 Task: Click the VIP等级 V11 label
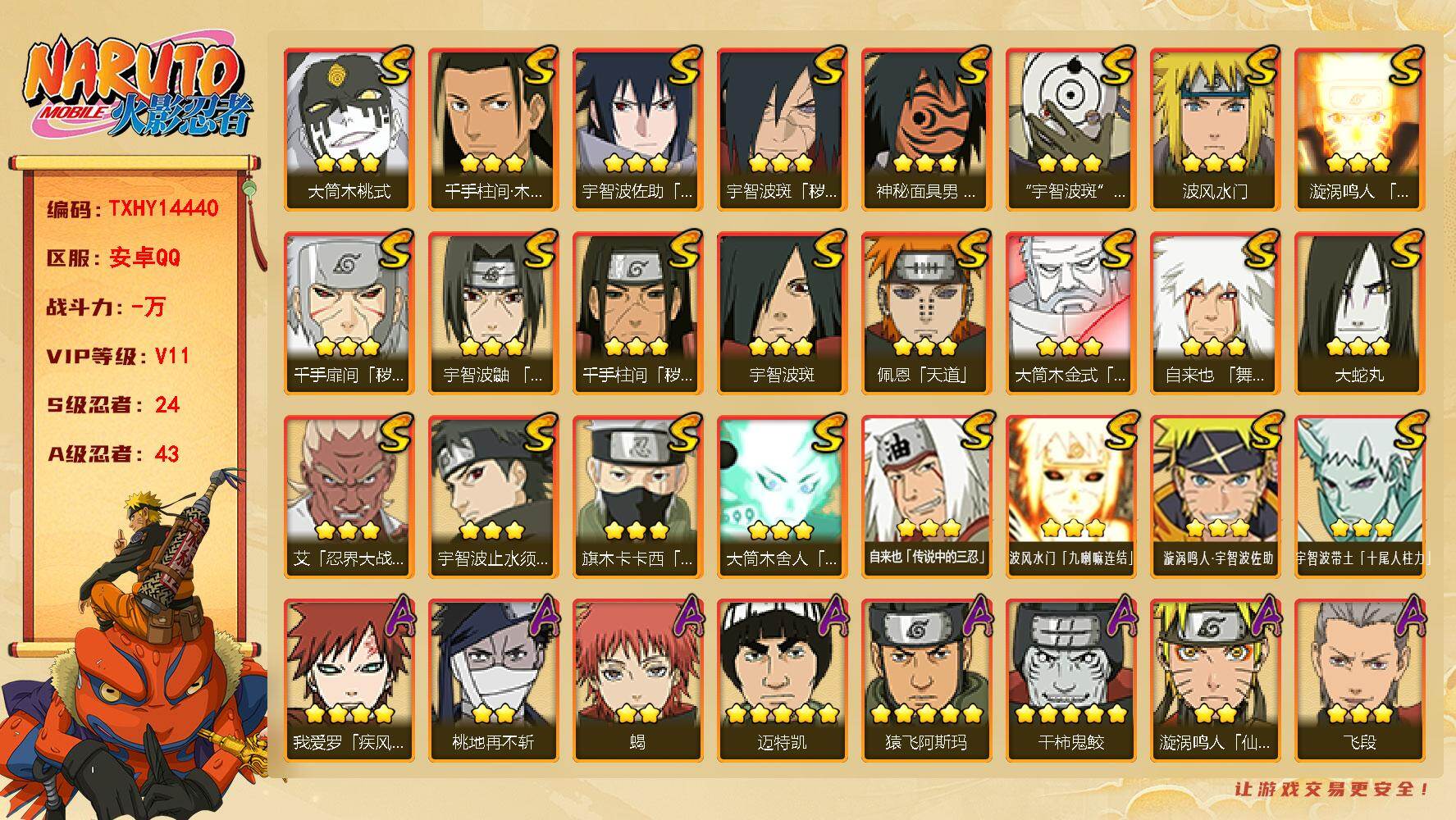click(x=118, y=356)
